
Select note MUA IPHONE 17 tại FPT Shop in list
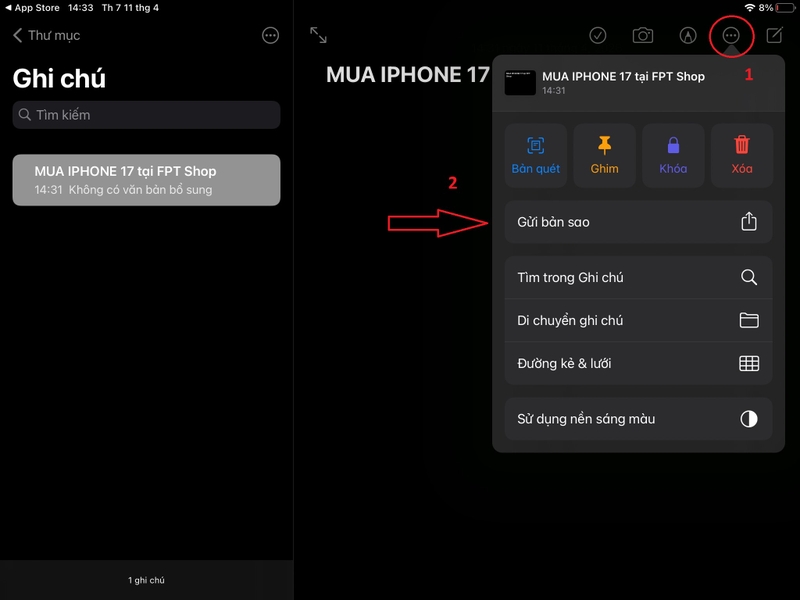tap(146, 180)
